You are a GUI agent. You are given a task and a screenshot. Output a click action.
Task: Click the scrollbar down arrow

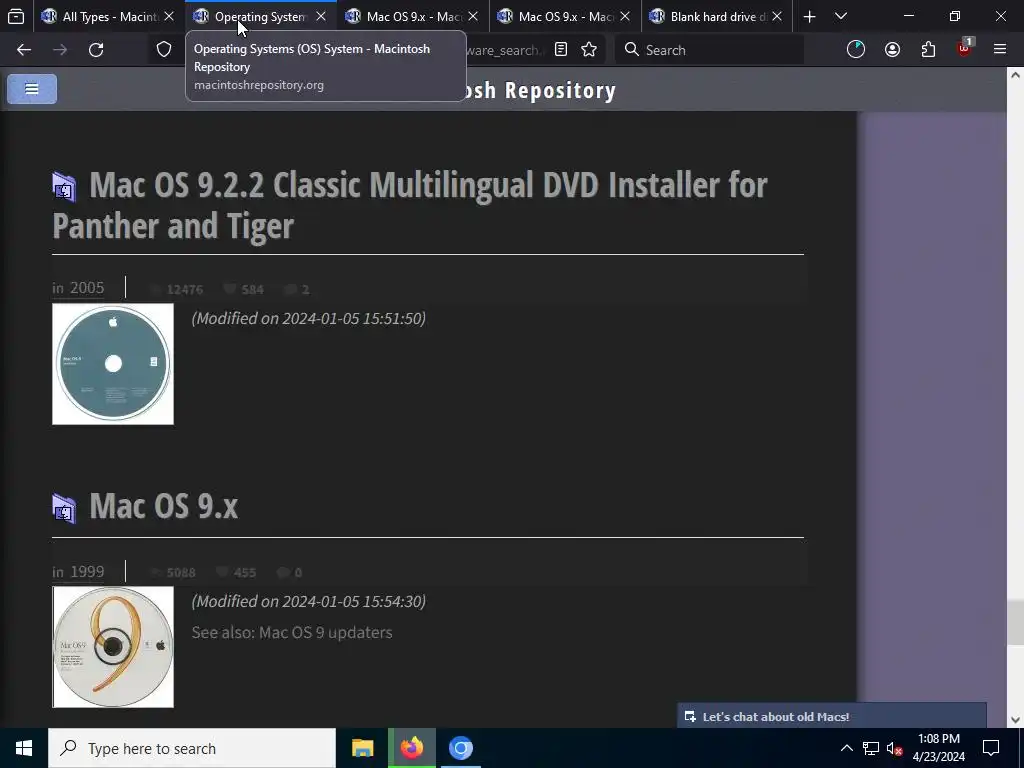[x=1015, y=720]
